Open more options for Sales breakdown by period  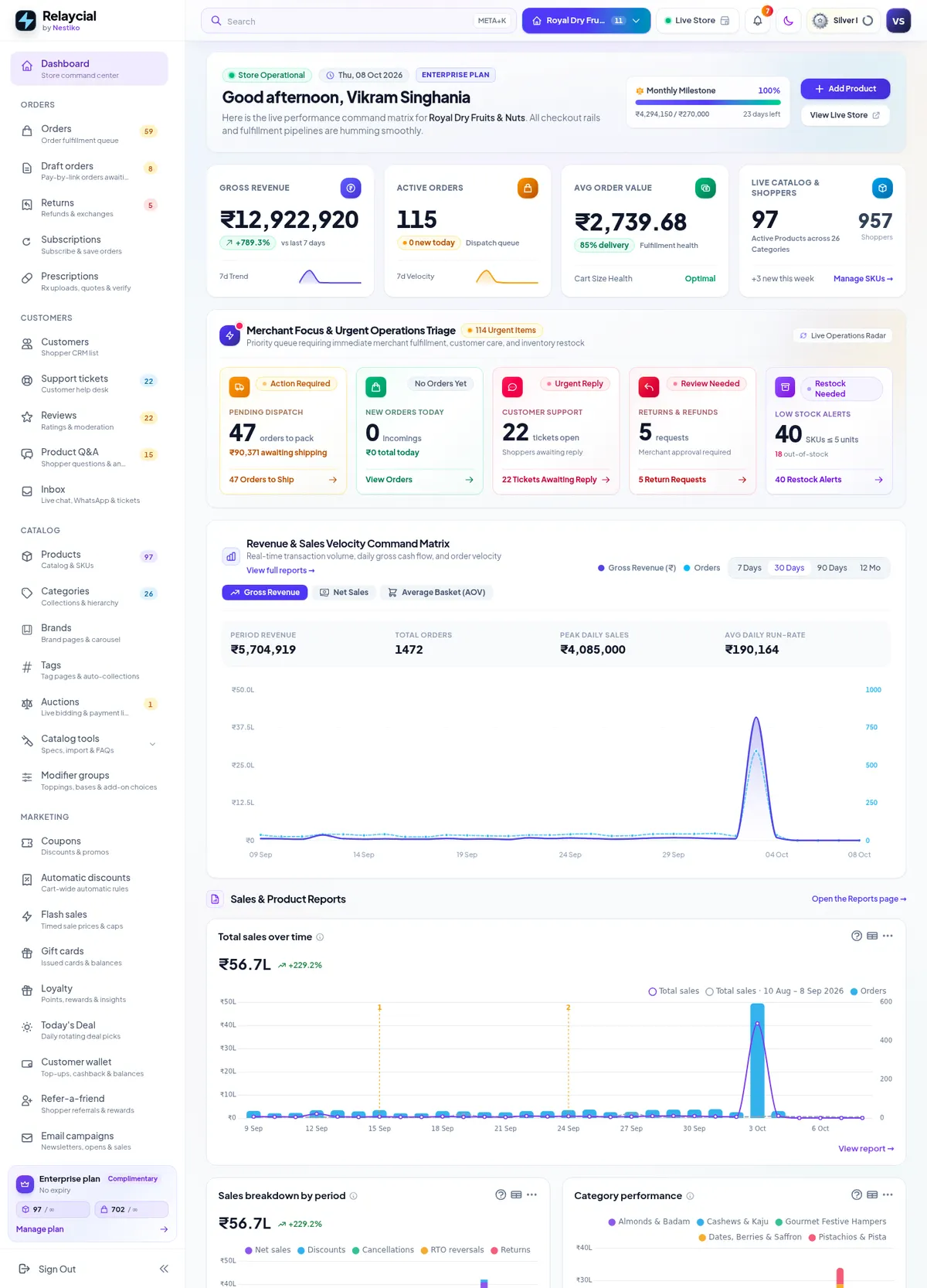pos(531,1195)
